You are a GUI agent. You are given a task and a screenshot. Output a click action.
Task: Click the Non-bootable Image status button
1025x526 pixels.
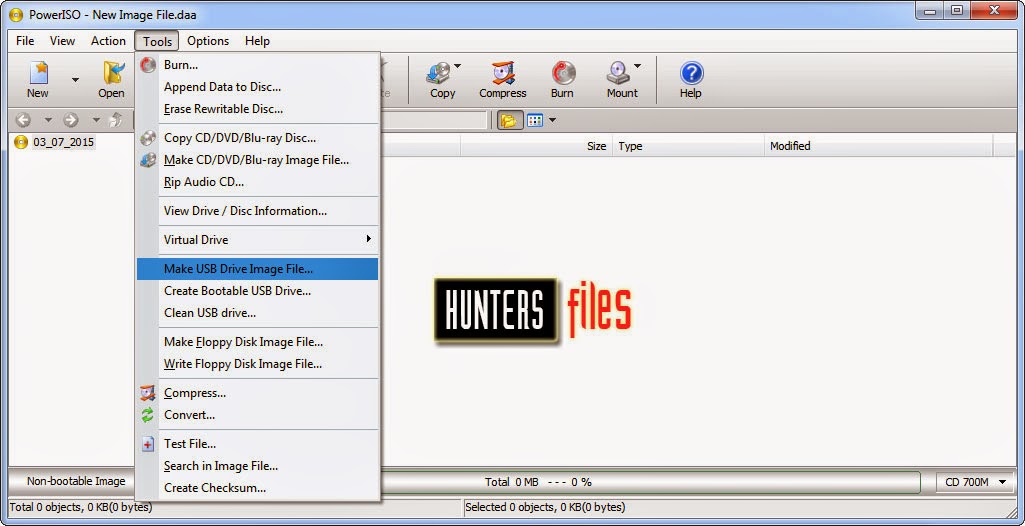(76, 482)
